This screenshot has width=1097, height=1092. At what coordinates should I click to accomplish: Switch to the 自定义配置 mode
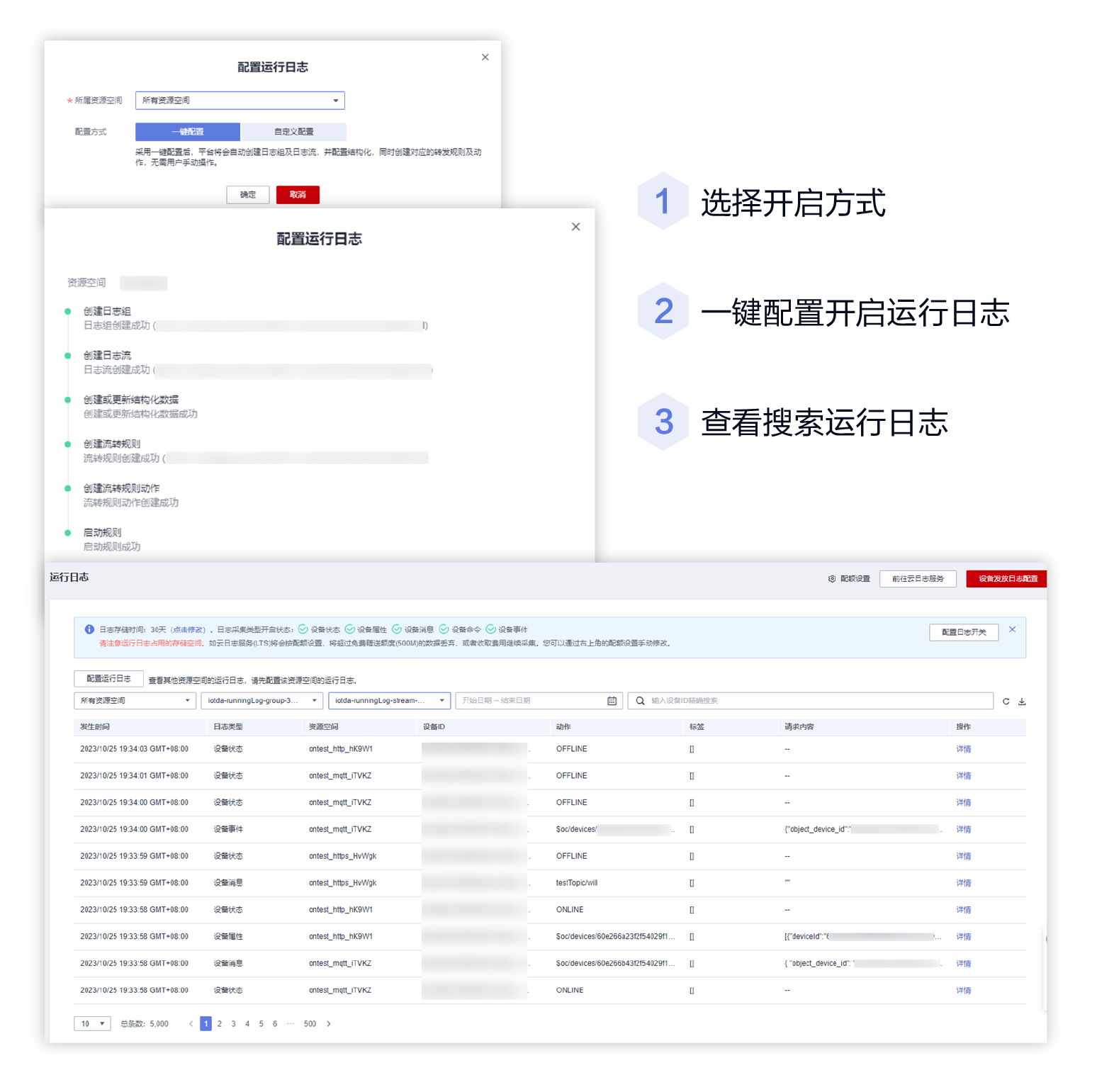point(294,132)
